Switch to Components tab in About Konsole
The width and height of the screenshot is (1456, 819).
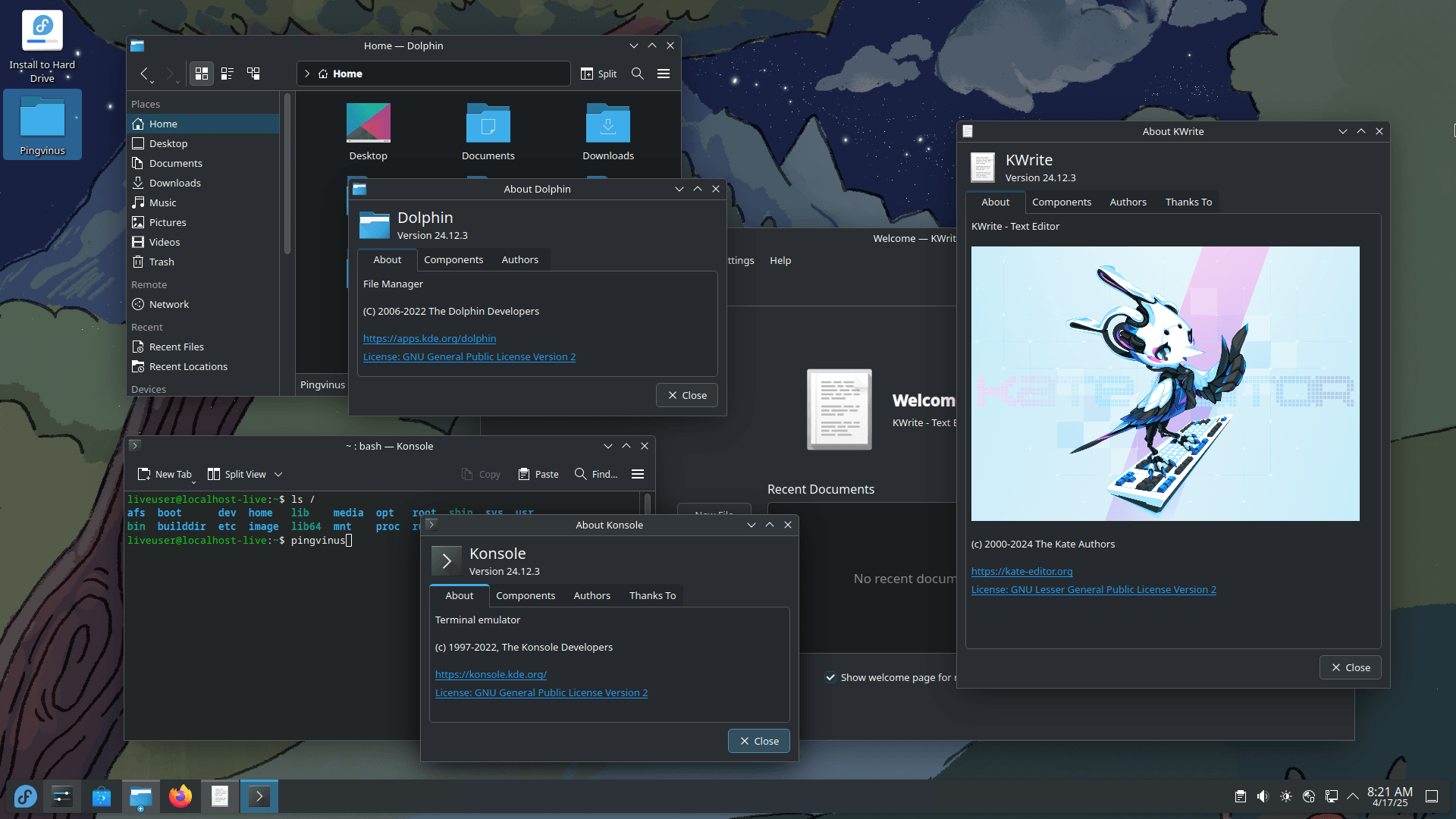(x=526, y=595)
